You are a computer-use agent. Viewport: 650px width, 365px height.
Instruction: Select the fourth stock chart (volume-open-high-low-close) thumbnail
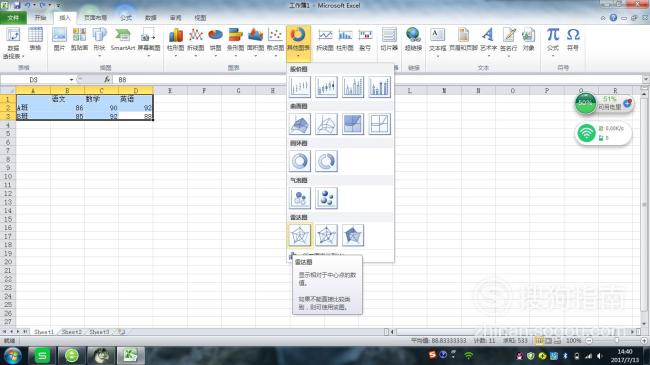(380, 87)
